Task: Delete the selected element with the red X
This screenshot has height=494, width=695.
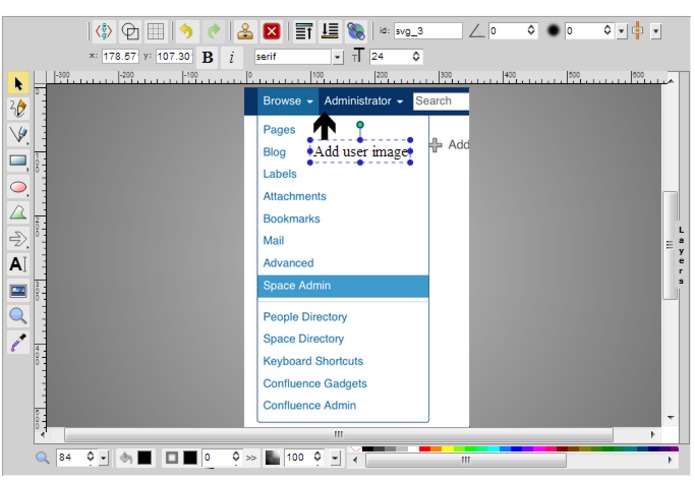Action: point(271,31)
